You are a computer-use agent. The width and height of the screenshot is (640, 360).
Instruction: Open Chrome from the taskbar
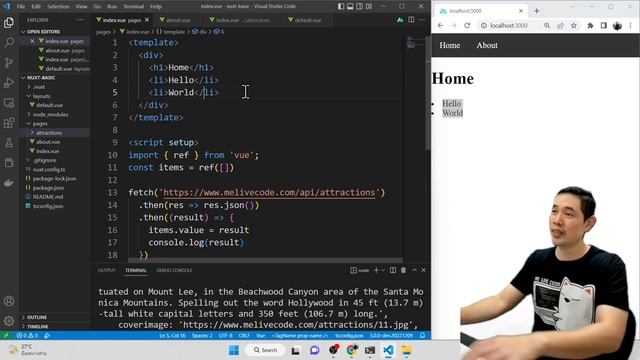352,350
